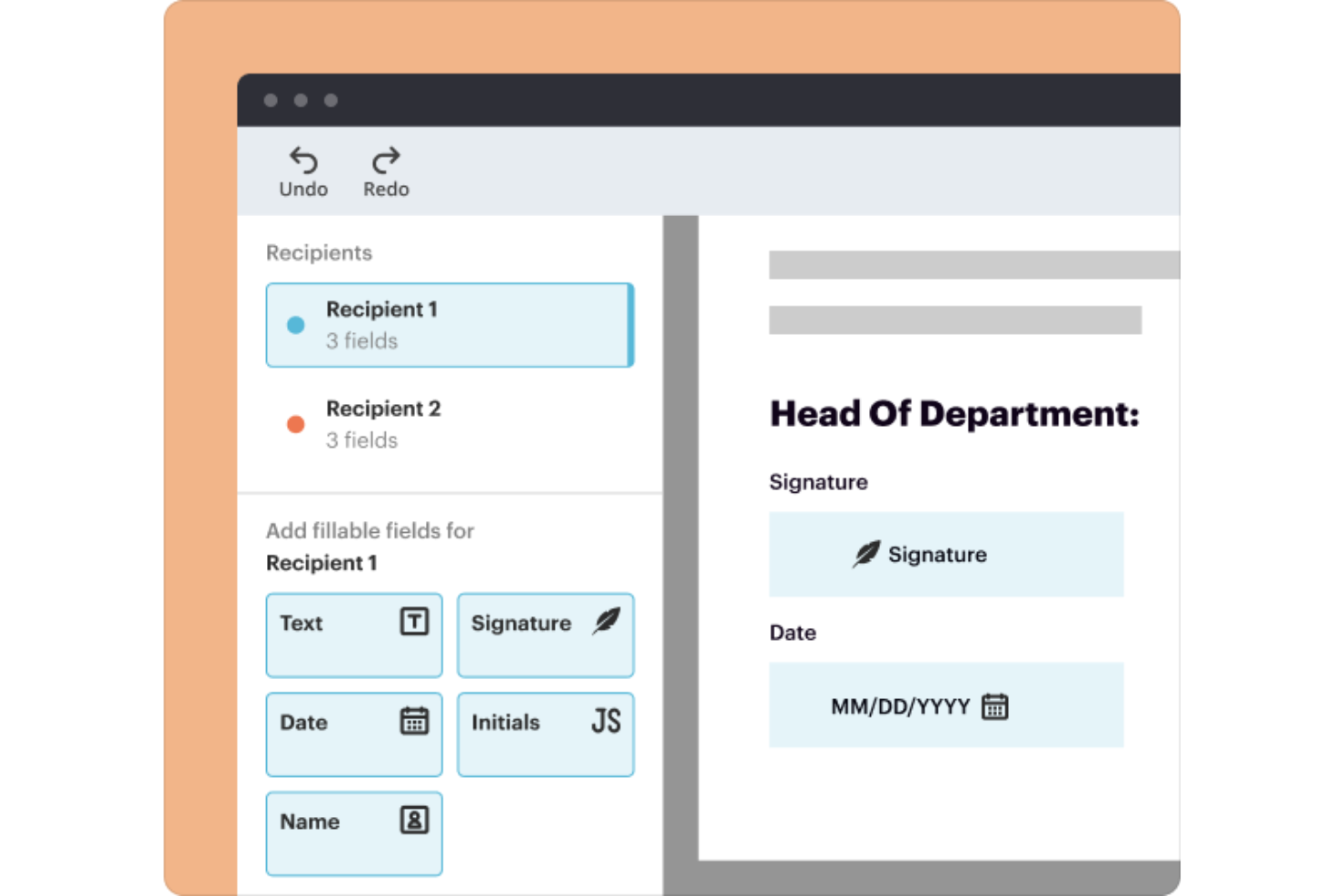The width and height of the screenshot is (1344, 896).
Task: Click the contact card icon on the Name field button
Action: click(x=414, y=821)
